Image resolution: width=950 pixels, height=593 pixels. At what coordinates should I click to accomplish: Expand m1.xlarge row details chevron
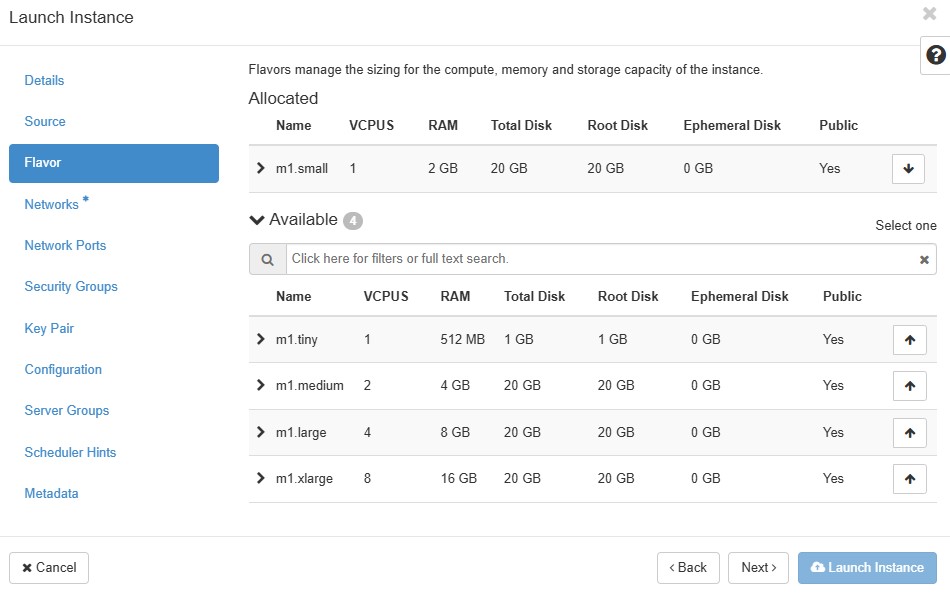point(261,479)
